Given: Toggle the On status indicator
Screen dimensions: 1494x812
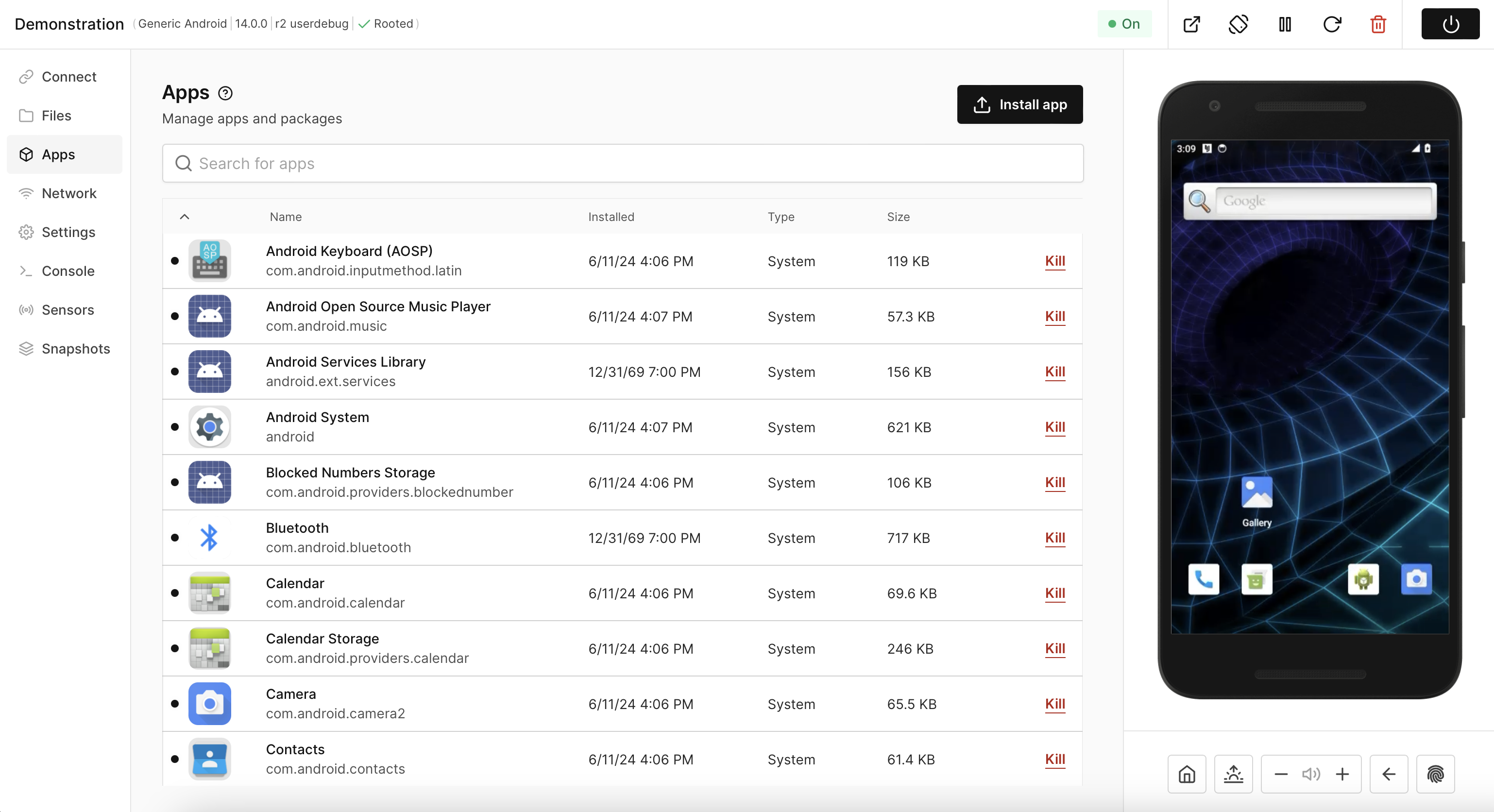Looking at the screenshot, I should 1125,22.
